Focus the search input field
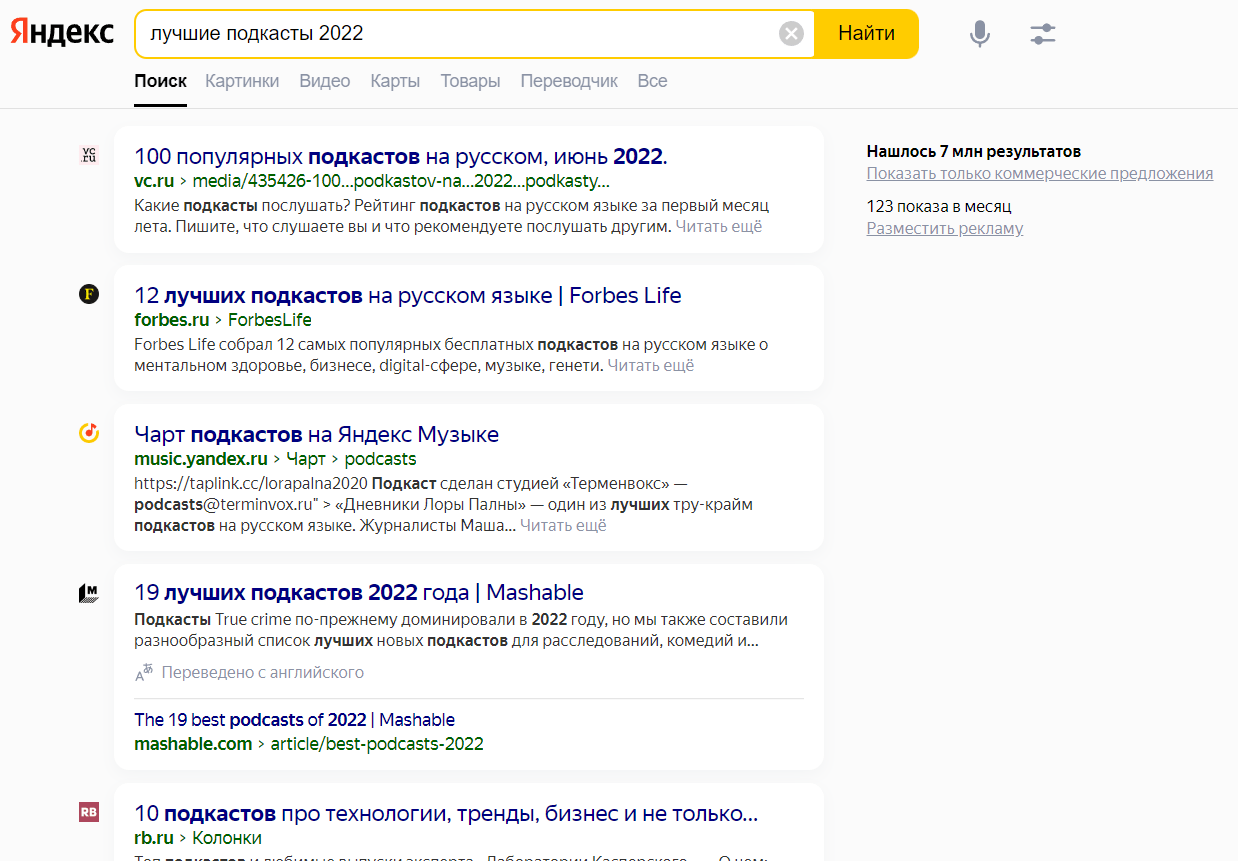Image resolution: width=1238 pixels, height=861 pixels. click(x=460, y=34)
